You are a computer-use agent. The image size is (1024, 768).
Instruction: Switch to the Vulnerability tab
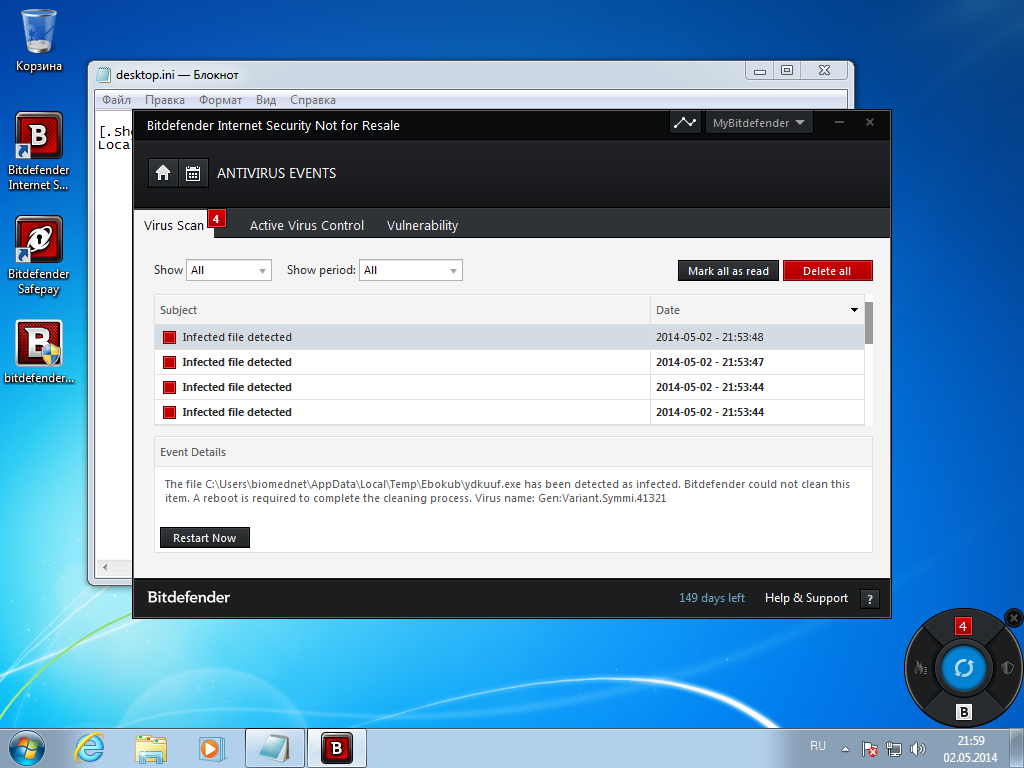coord(422,225)
